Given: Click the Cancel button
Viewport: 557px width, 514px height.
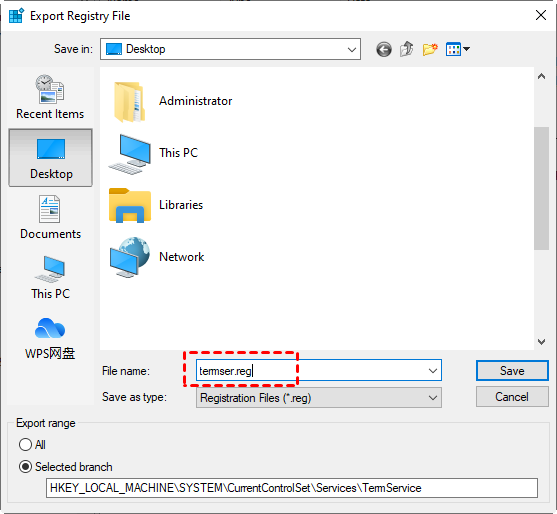Looking at the screenshot, I should tap(512, 397).
